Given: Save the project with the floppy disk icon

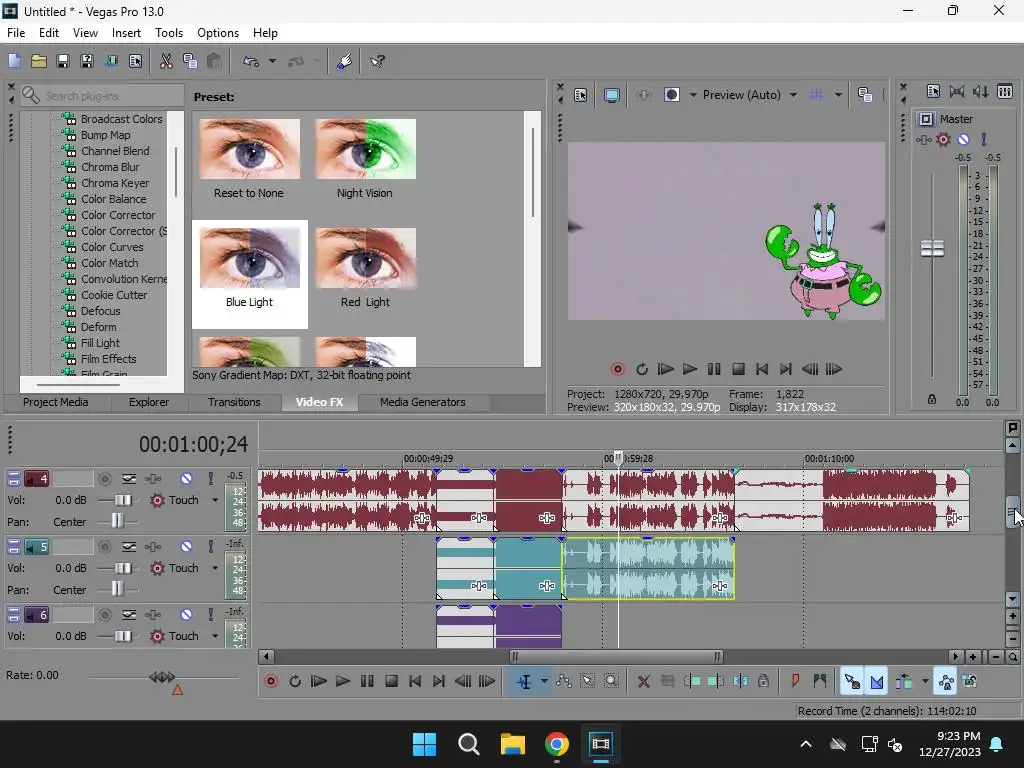Looking at the screenshot, I should coord(63,61).
